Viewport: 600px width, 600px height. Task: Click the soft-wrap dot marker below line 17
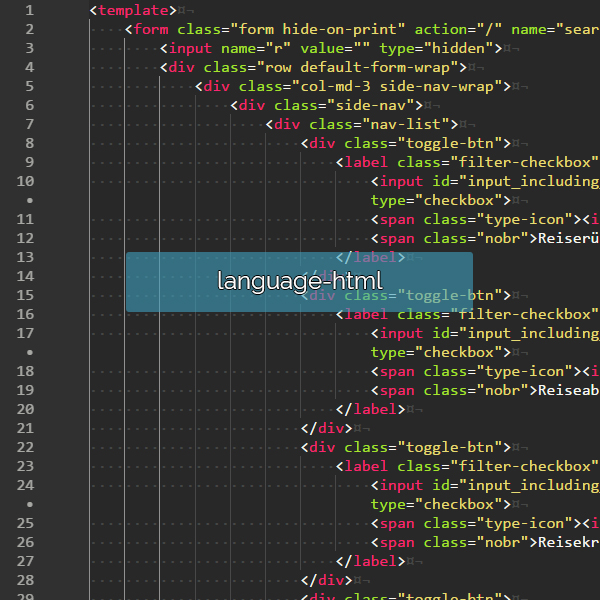30,352
